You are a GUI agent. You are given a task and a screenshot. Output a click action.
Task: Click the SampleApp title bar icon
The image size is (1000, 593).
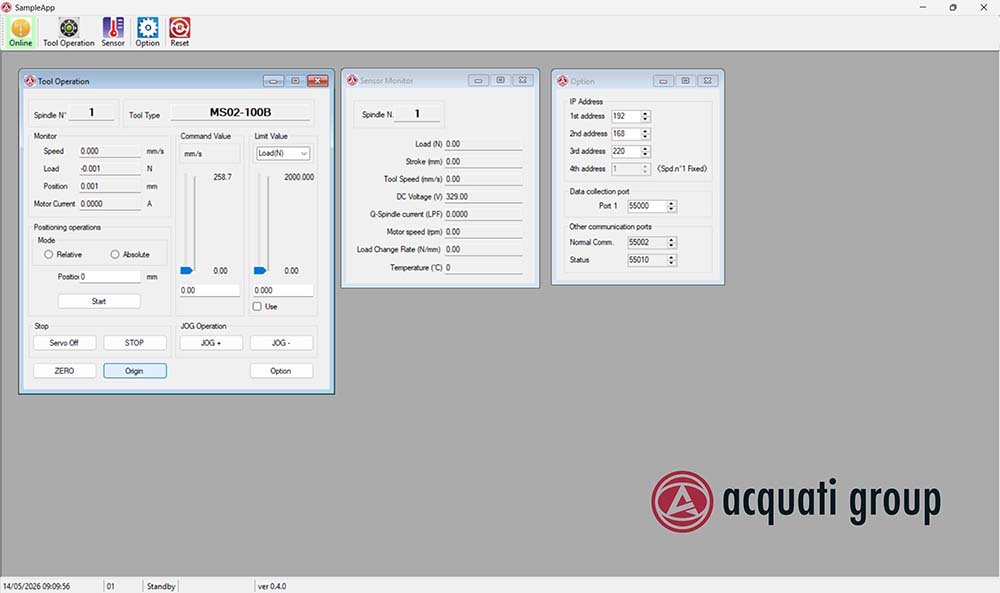[x=6, y=7]
